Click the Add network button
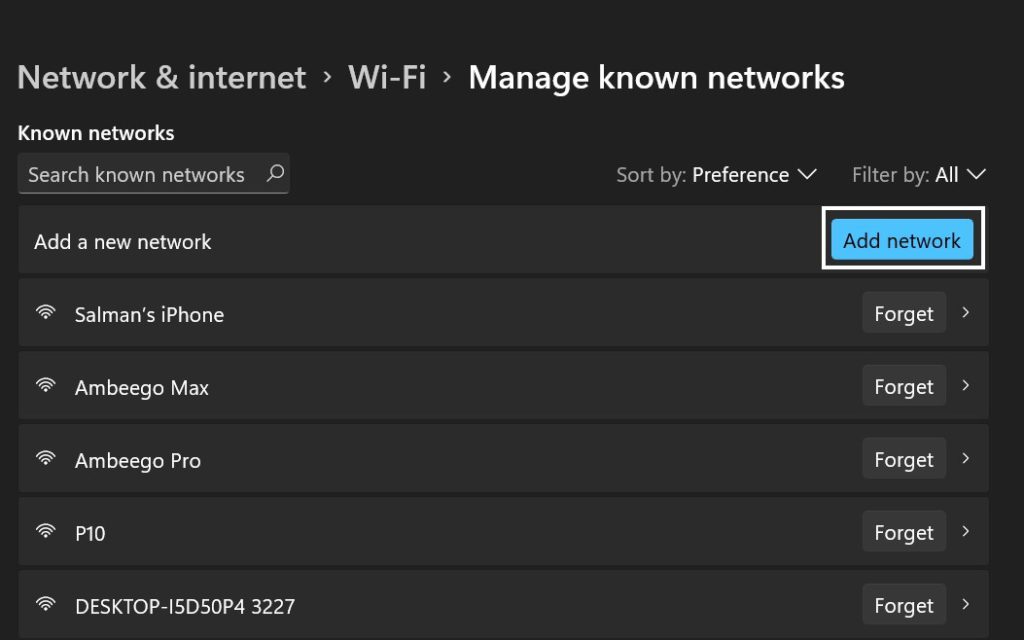 [x=901, y=240]
